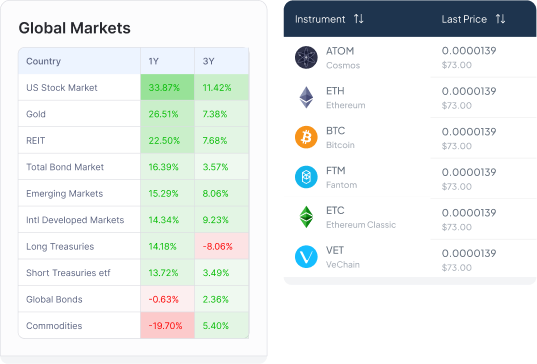The image size is (537, 364).
Task: Open the US Stock Market row
Action: (x=134, y=88)
